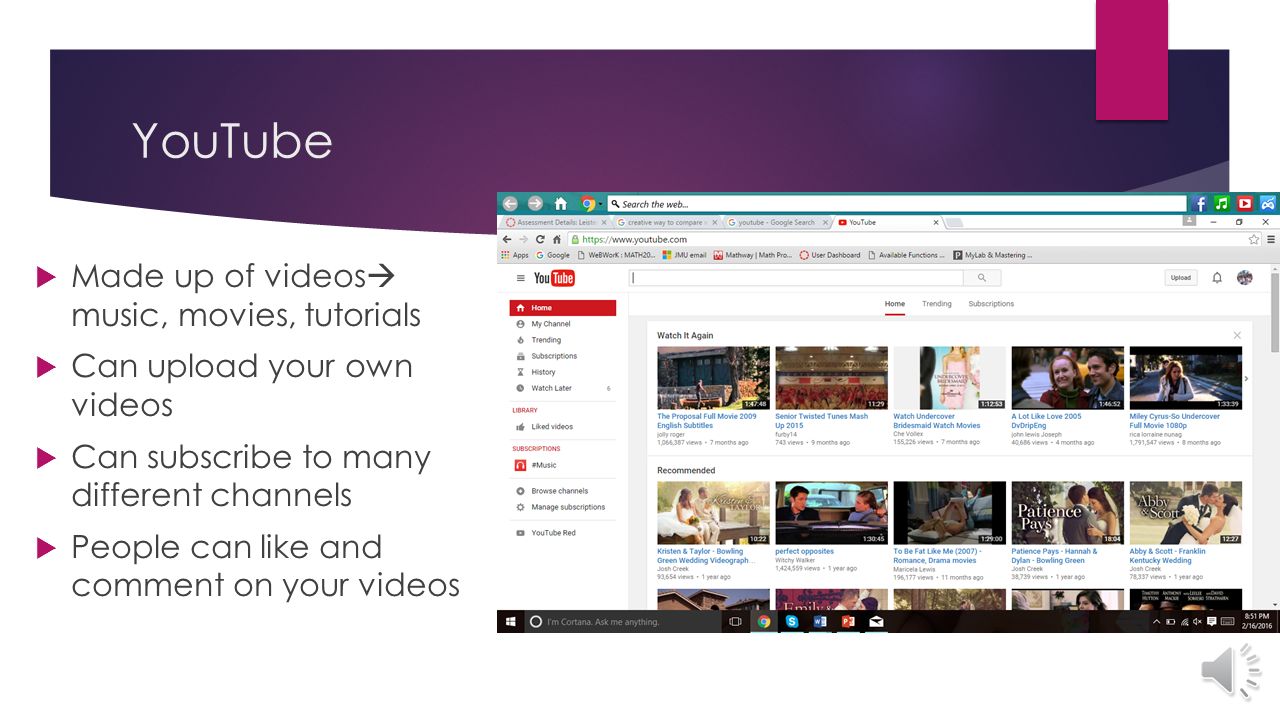
Task: Switch to 'creative way to compare' tab
Action: click(666, 222)
